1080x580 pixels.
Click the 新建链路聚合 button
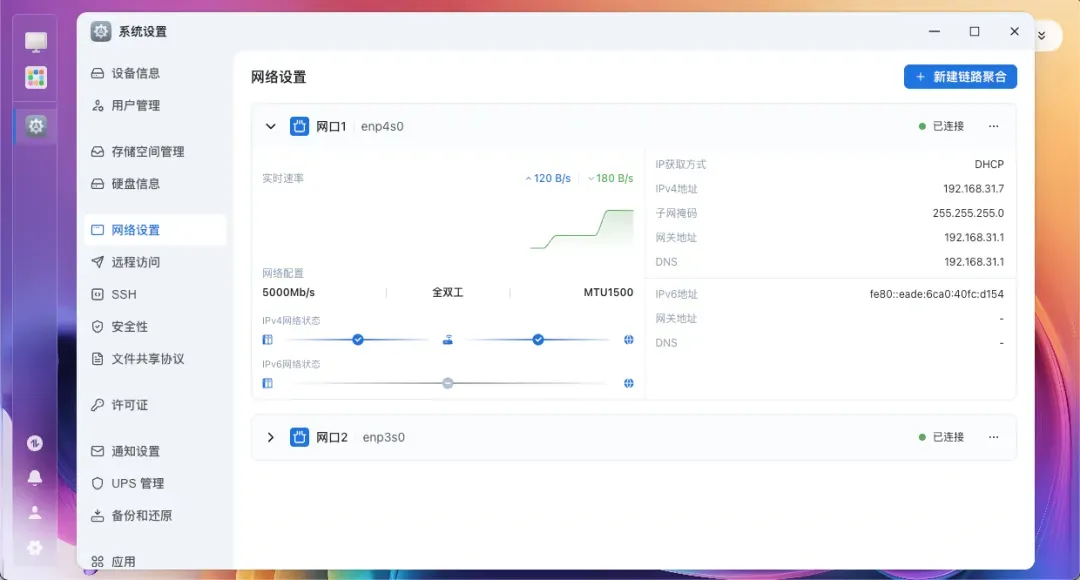960,77
